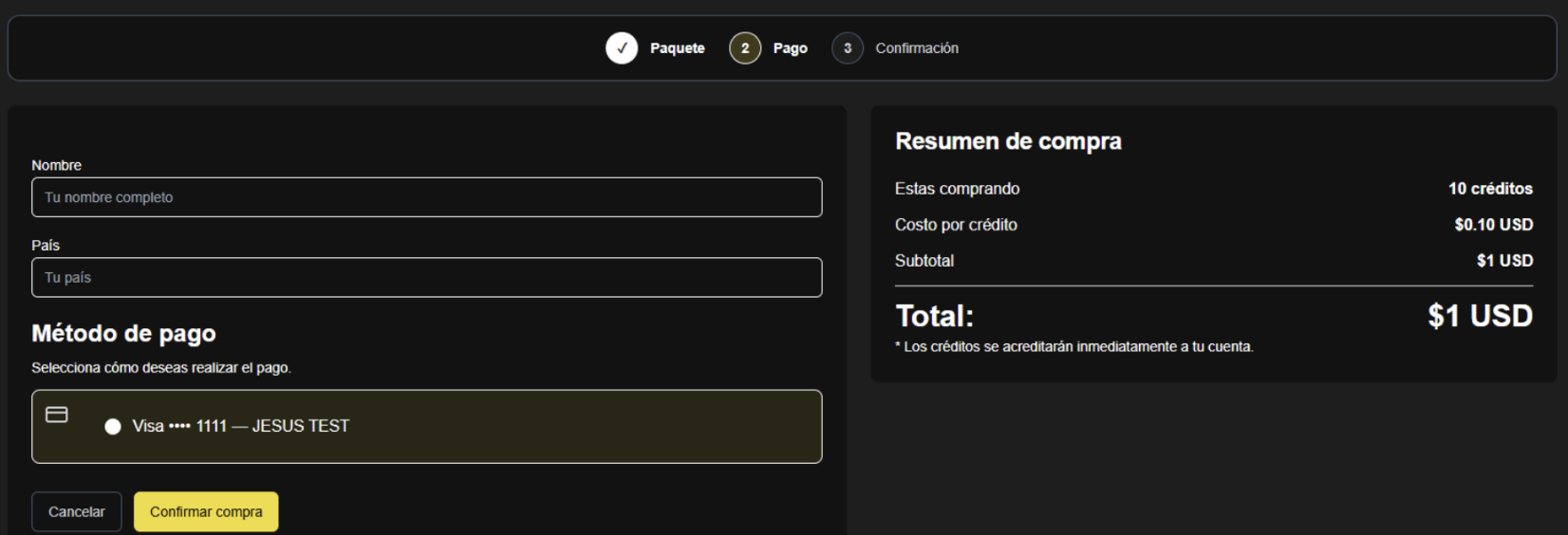The width and height of the screenshot is (1568, 535).
Task: Jump to the Confirmación step label
Action: coord(916,48)
